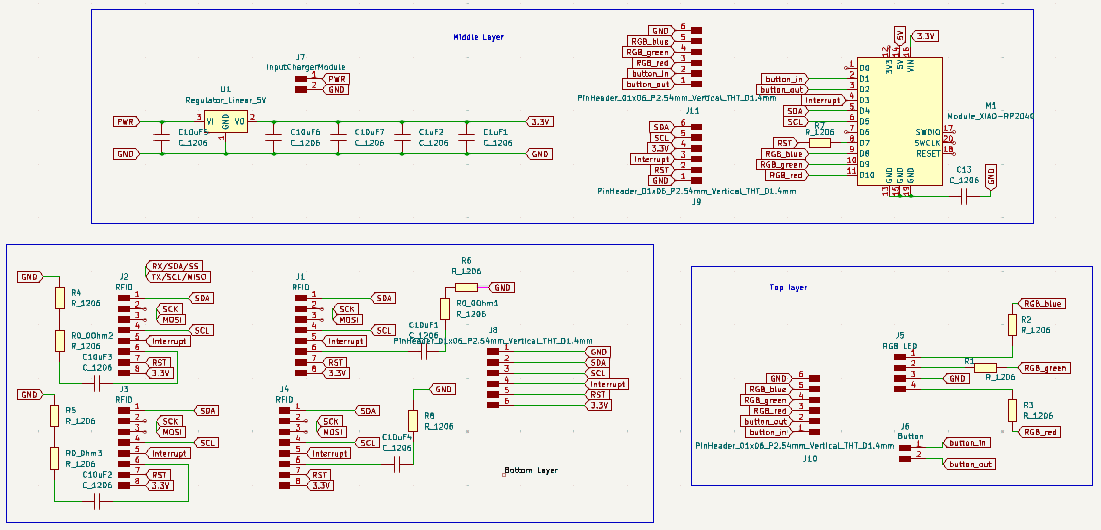The image size is (1101, 530).
Task: Click the "RX/SDA/SS" label above J2
Action: tap(176, 266)
